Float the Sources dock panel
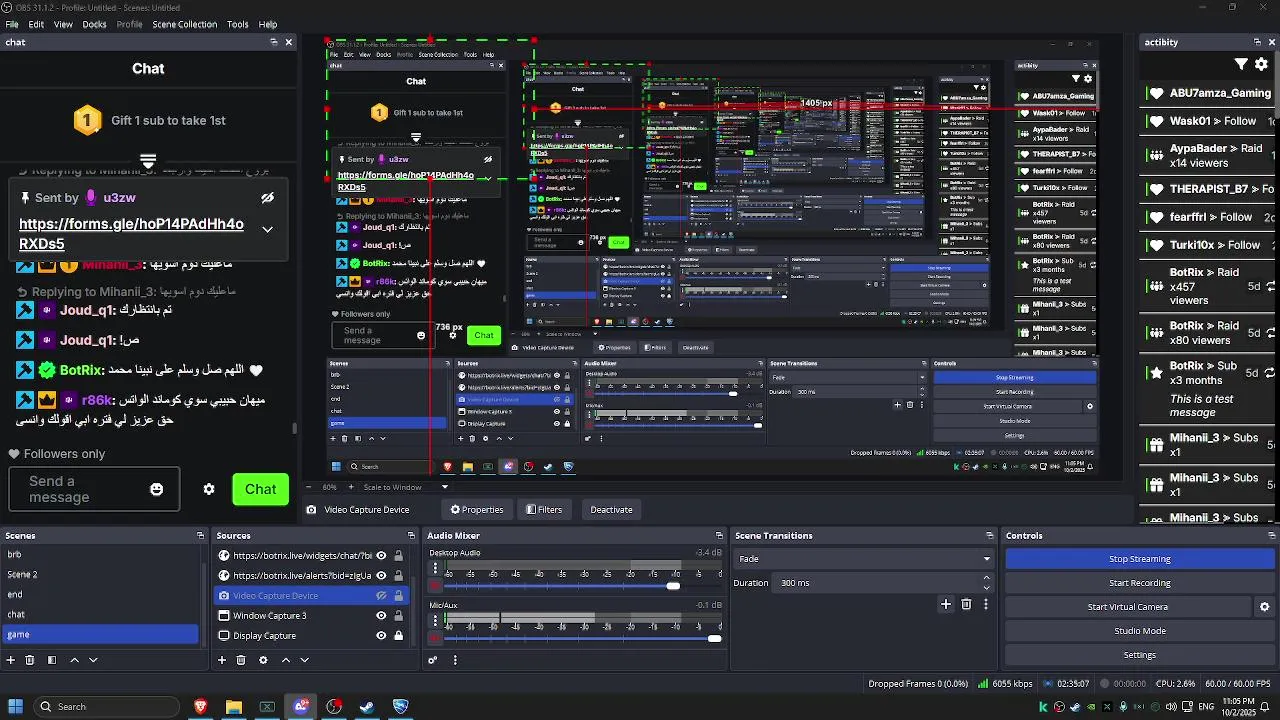1280x720 pixels. click(x=410, y=536)
